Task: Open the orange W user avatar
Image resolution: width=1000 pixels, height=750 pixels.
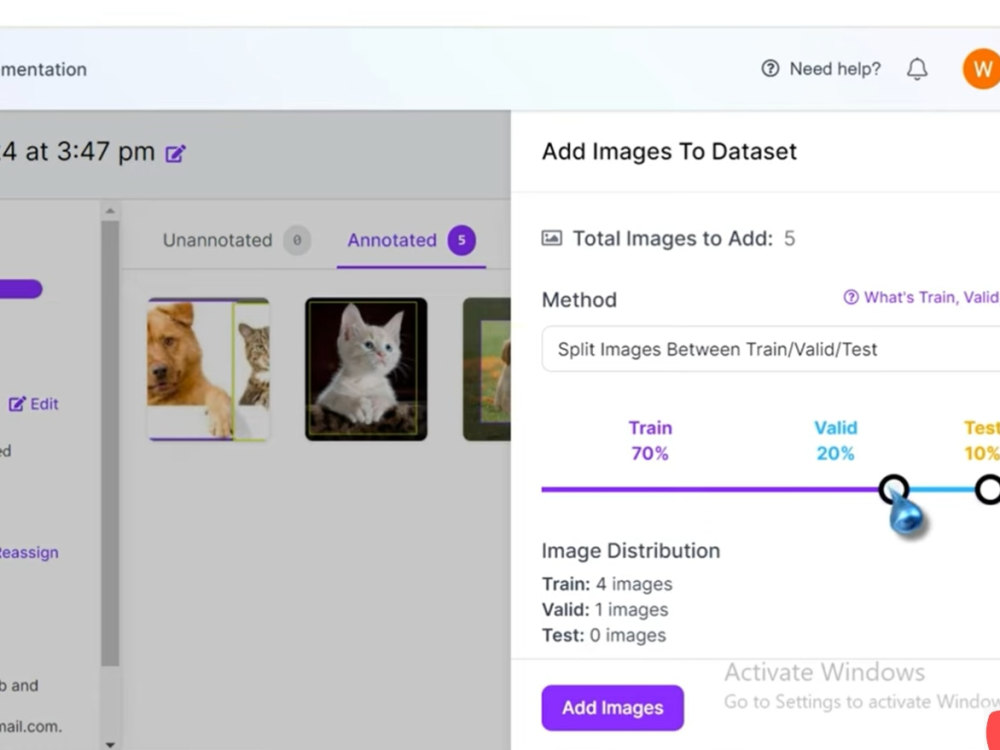Action: tap(981, 69)
